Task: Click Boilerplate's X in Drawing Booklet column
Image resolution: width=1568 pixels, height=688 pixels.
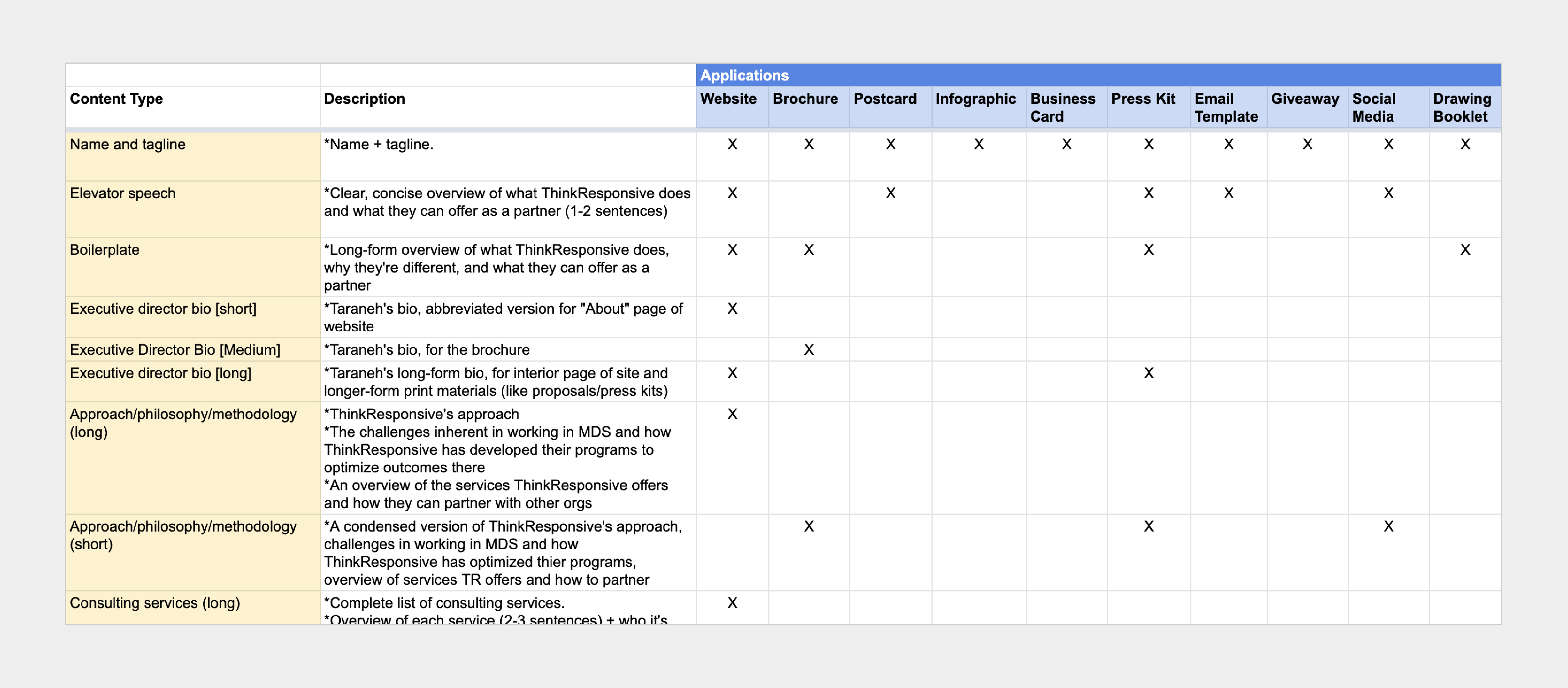Action: tap(1465, 250)
